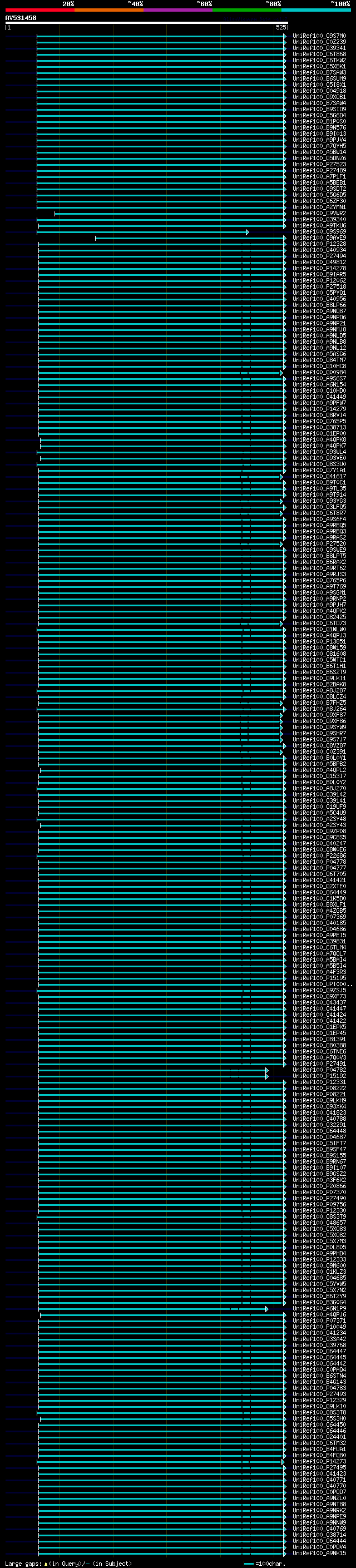This screenshot has height=1568, width=356.
Task: Select hit label UniRef100_Q19UF9
Action: pyautogui.click(x=319, y=807)
